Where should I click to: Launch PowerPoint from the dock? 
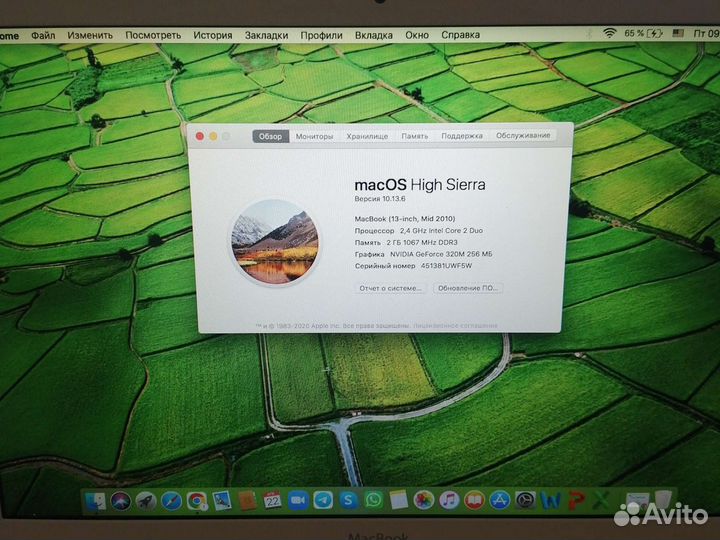tap(576, 501)
